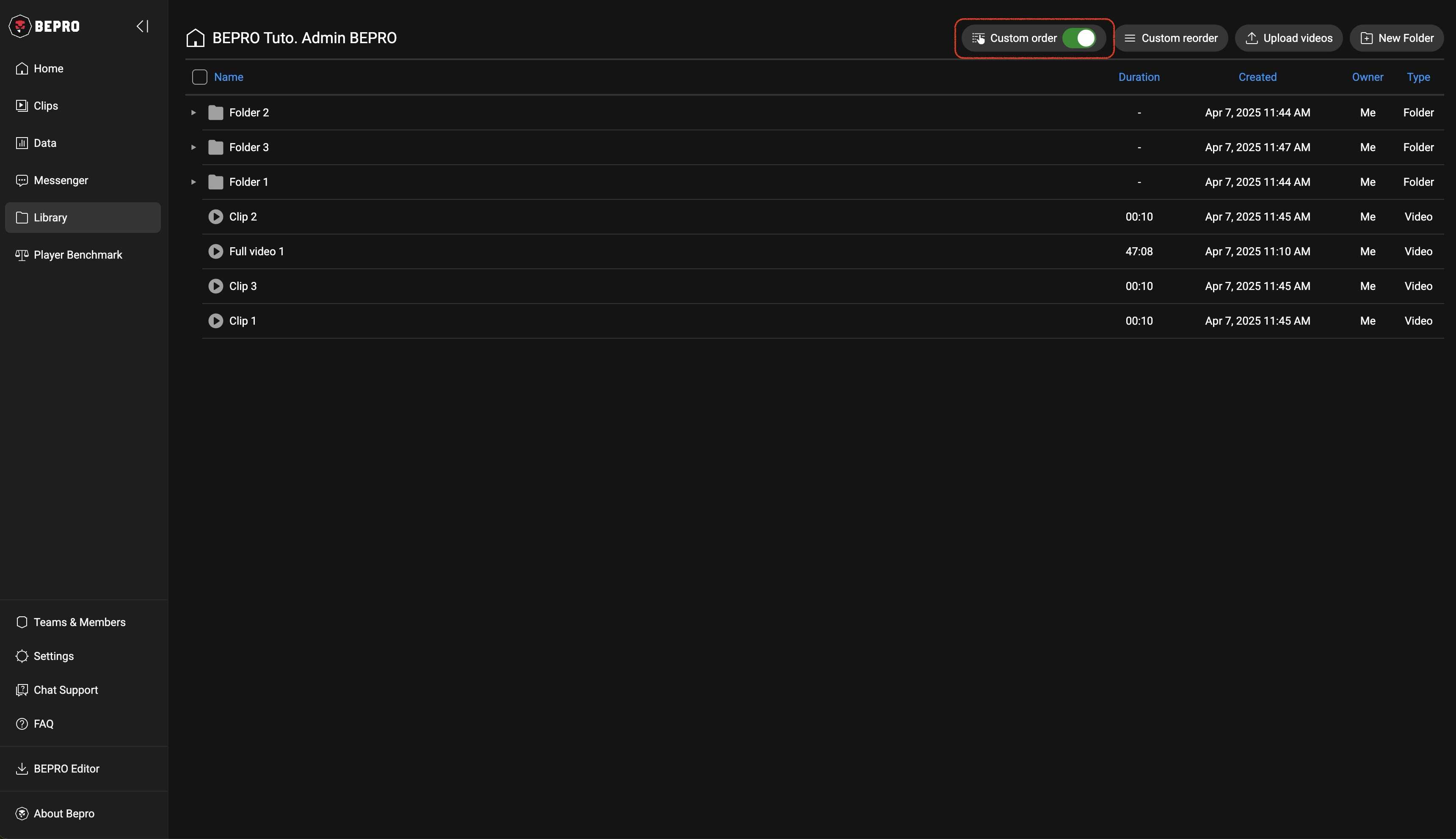Open the Clips menu item
The image size is (1456, 839).
point(46,106)
